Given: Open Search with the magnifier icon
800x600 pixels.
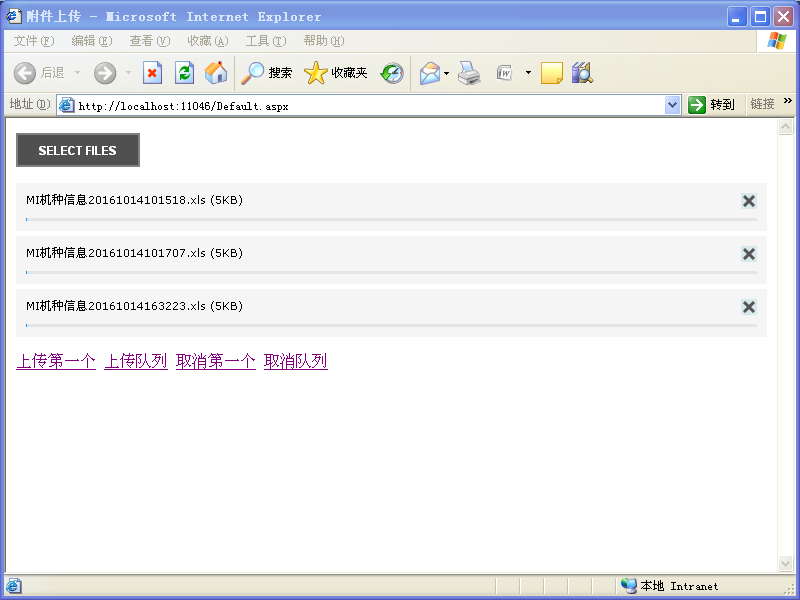Looking at the screenshot, I should click(x=253, y=73).
